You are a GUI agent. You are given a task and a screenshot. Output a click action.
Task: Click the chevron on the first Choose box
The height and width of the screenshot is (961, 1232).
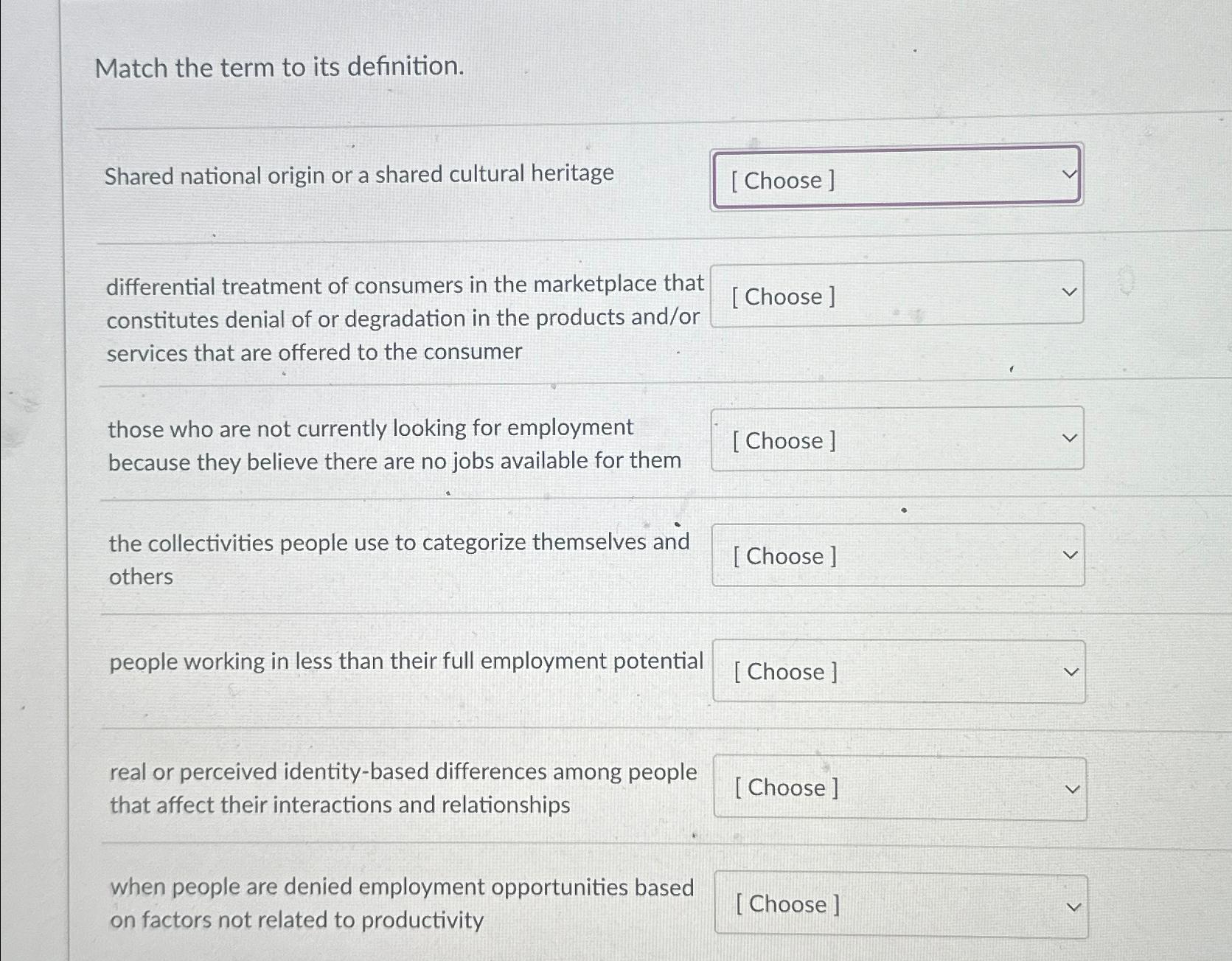[1068, 173]
